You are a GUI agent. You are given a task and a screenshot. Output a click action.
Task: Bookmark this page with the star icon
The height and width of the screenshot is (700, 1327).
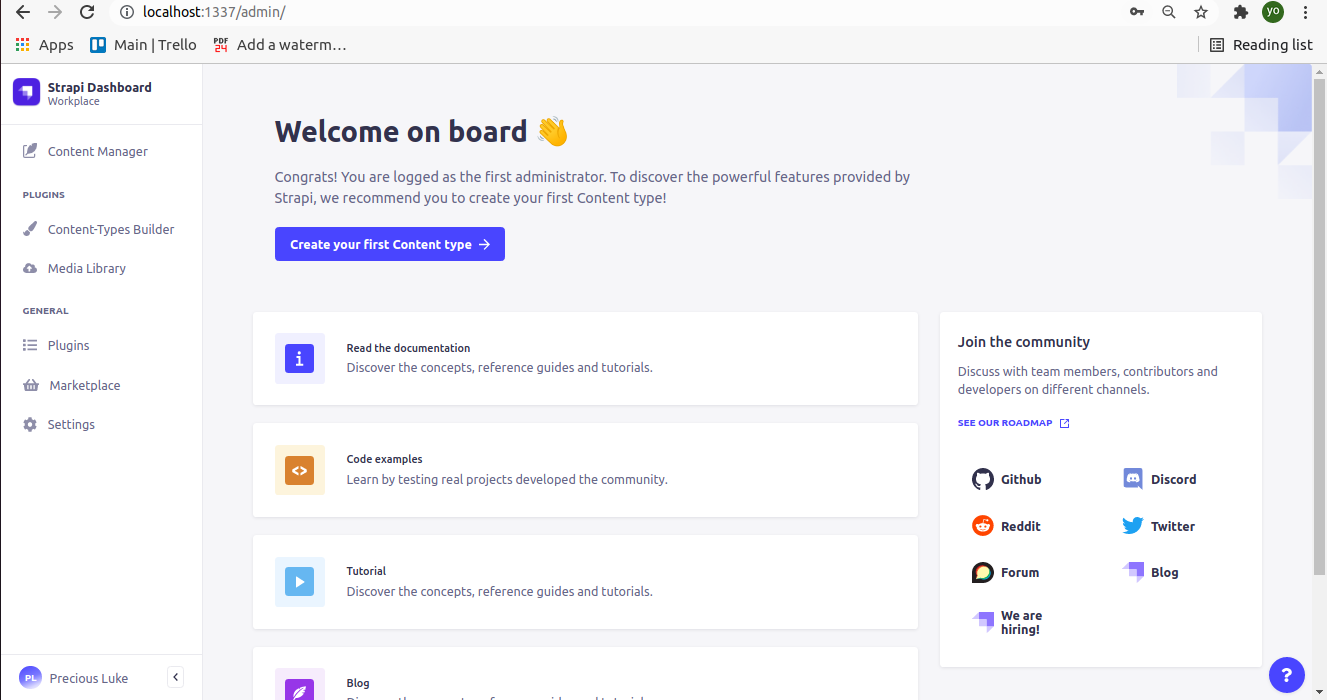[x=1201, y=12]
